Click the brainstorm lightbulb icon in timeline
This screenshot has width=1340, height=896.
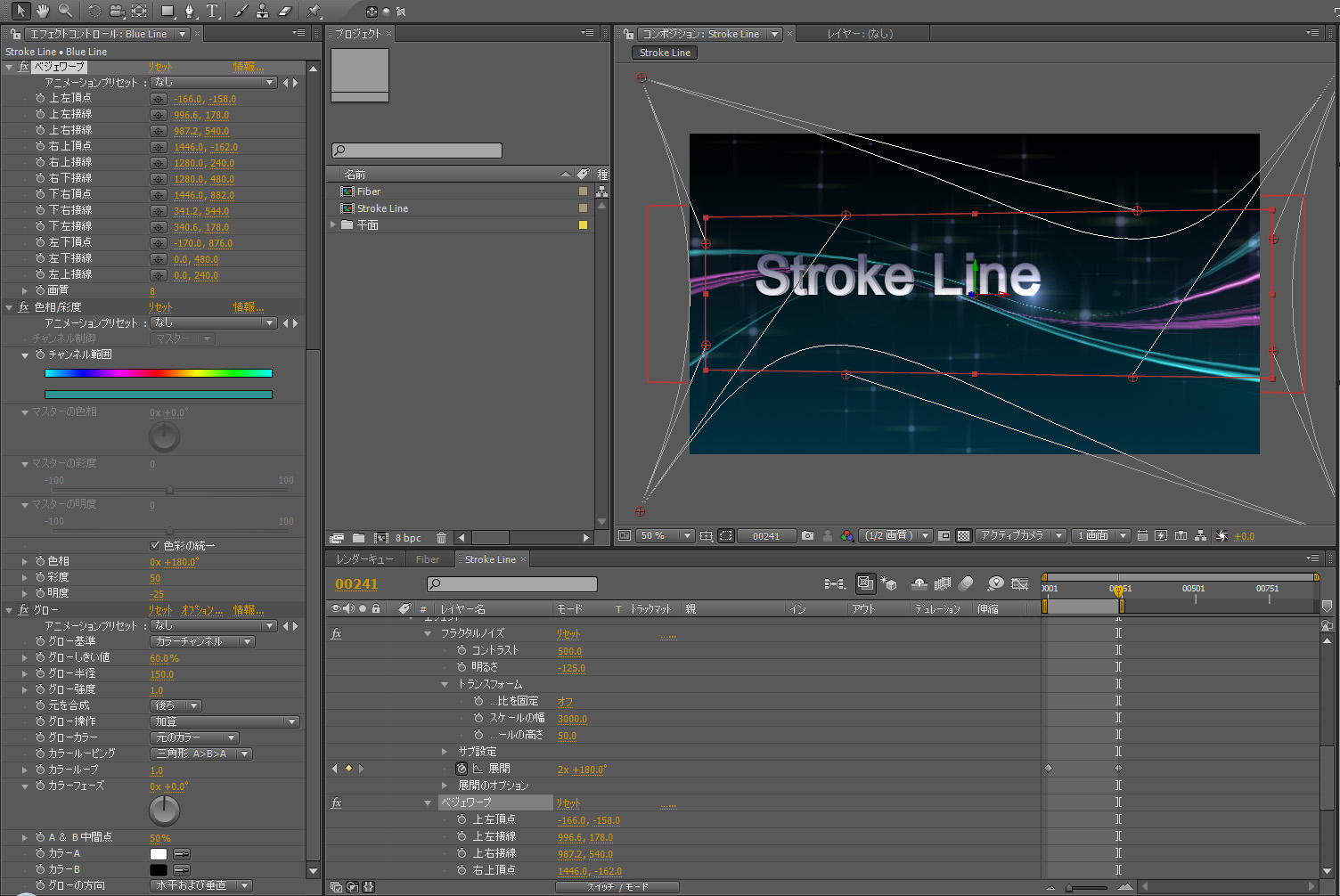pyautogui.click(x=995, y=583)
